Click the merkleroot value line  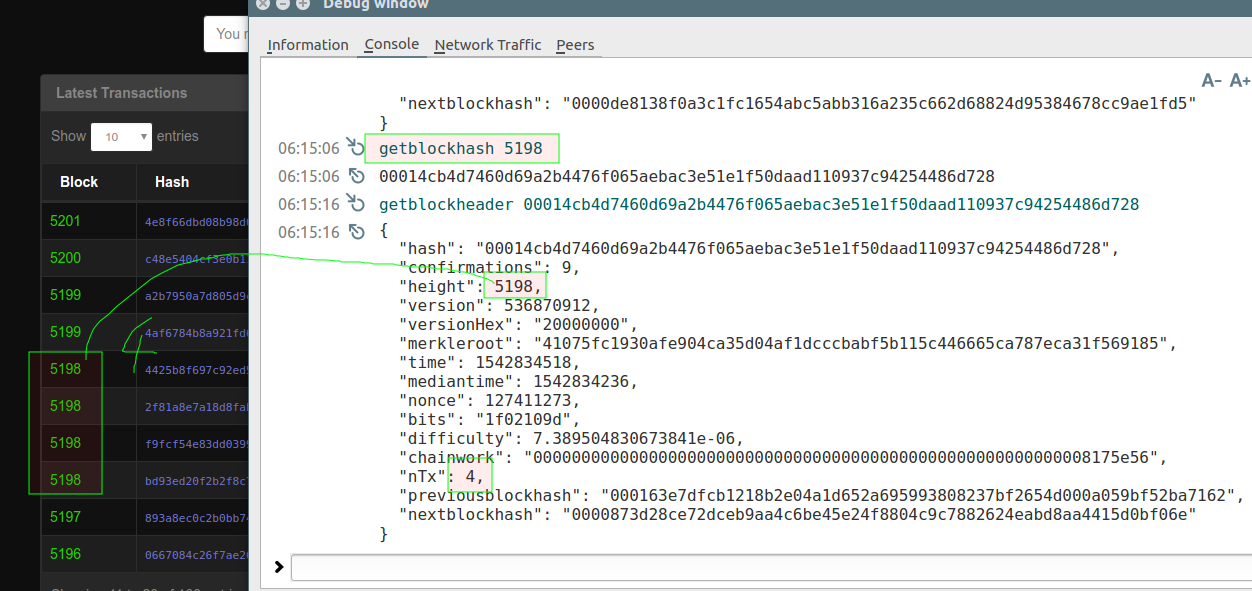click(x=788, y=343)
